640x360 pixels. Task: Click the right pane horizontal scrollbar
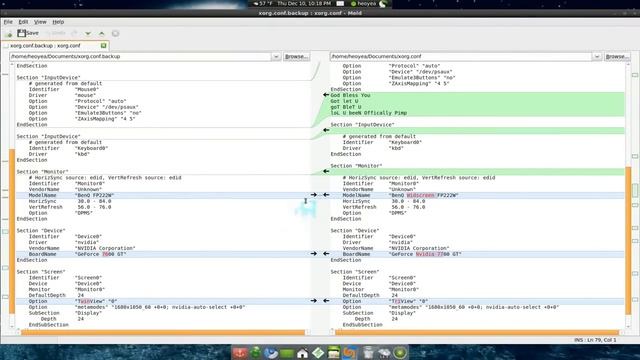coord(477,332)
